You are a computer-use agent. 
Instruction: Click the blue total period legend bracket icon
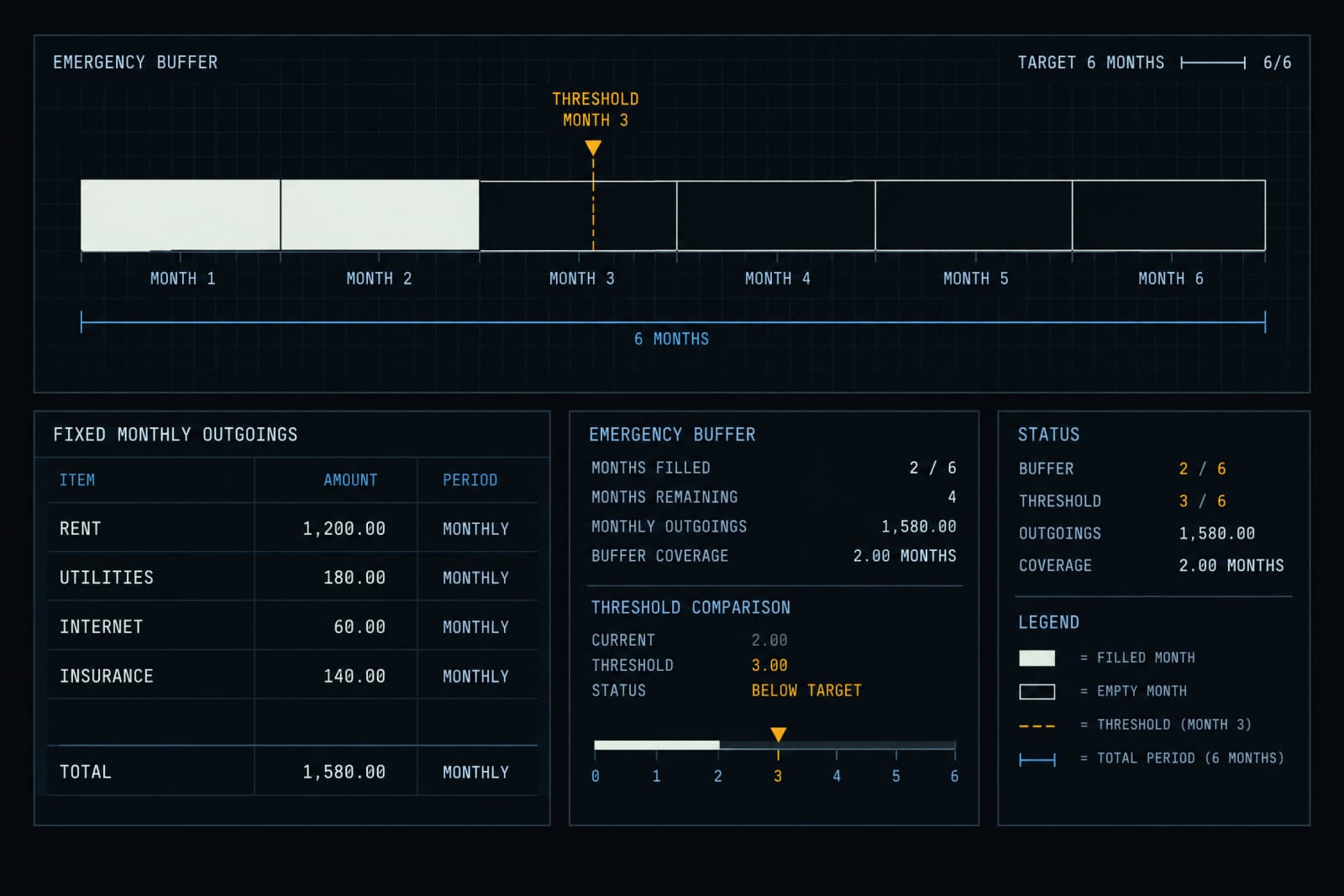[x=1037, y=760]
